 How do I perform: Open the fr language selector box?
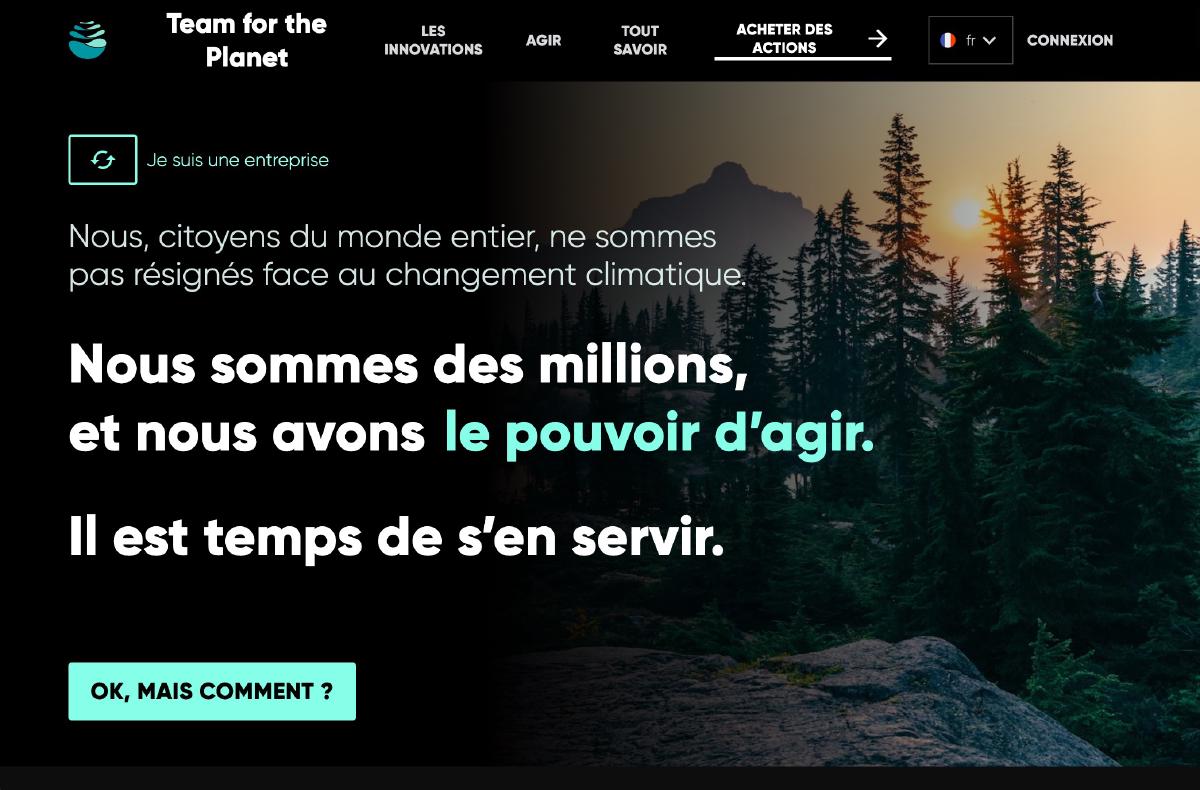(x=970, y=40)
